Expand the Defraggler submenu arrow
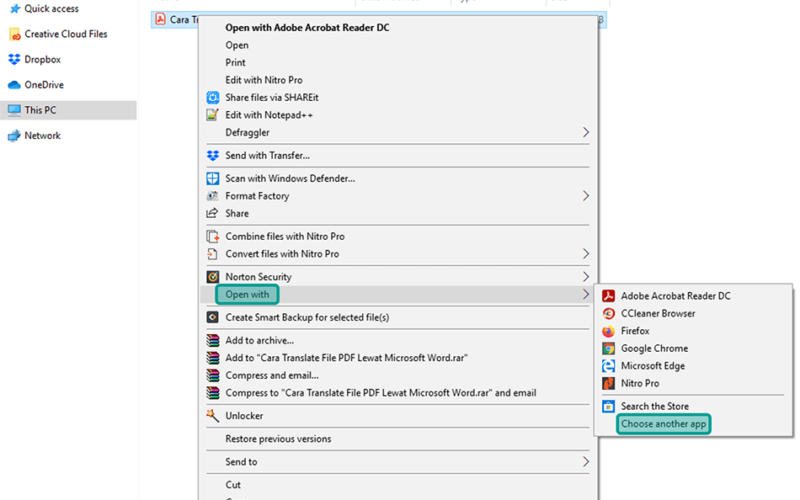 point(586,133)
